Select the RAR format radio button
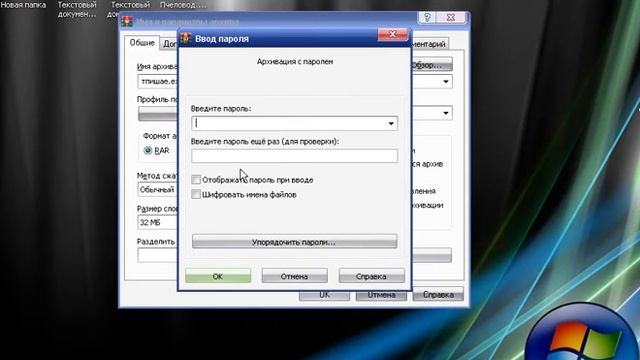The width and height of the screenshot is (640, 360). 148,151
